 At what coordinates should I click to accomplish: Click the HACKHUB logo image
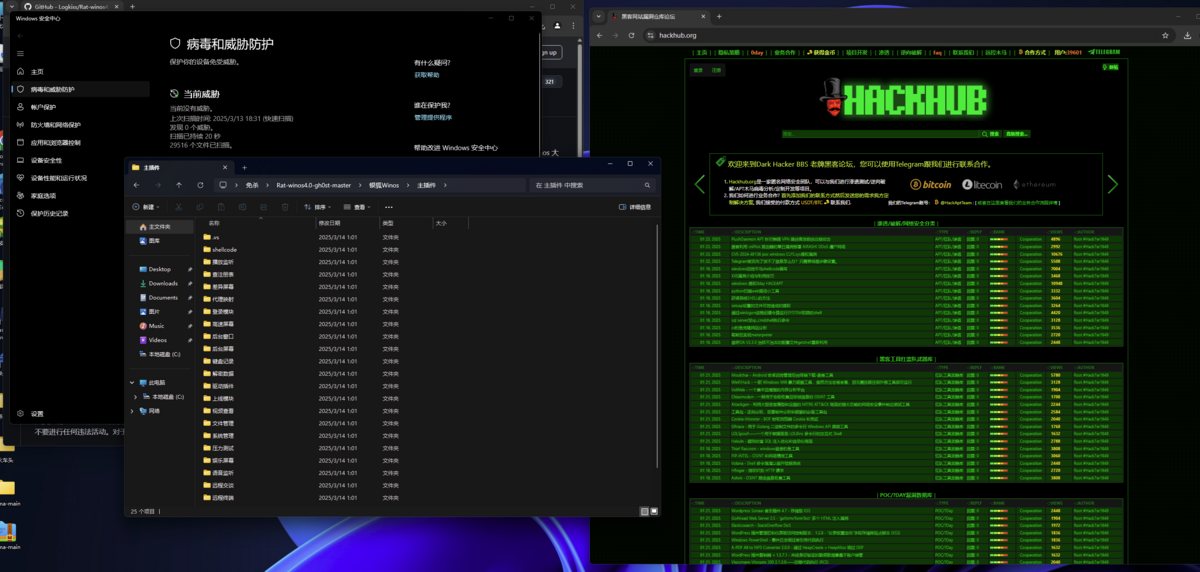point(905,100)
